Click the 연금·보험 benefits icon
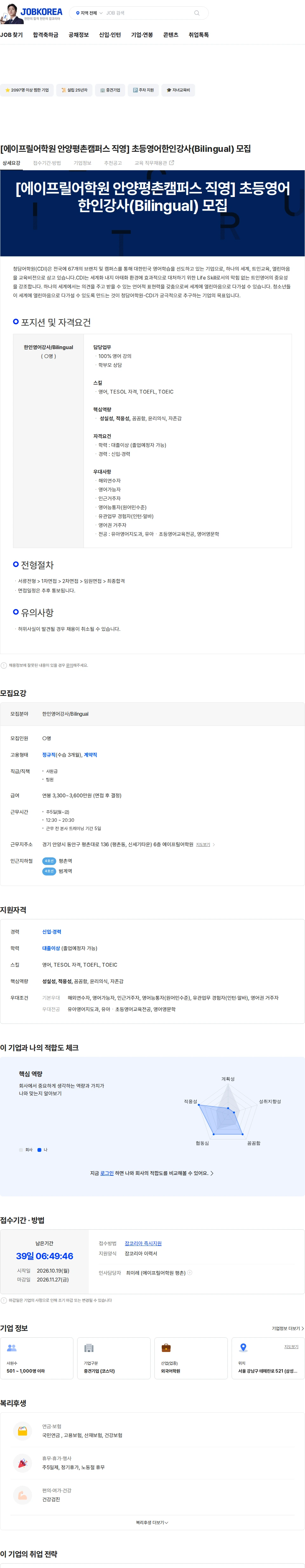This screenshot has height=1568, width=305. pos(23,1431)
